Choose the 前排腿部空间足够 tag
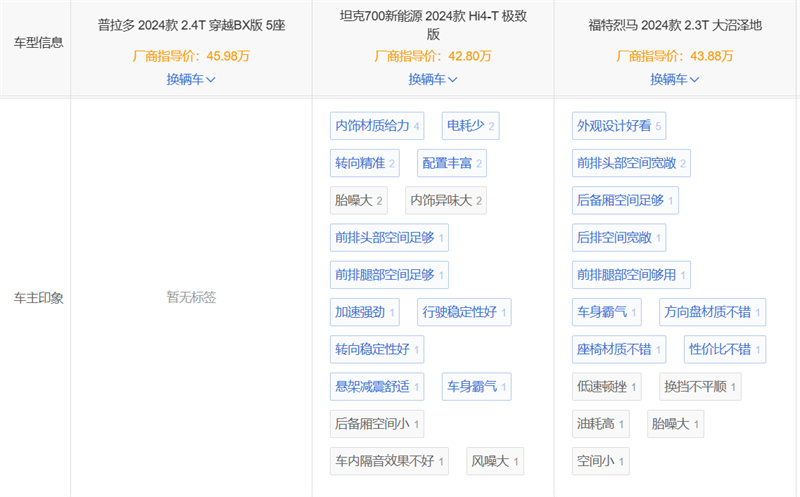Image resolution: width=800 pixels, height=497 pixels. [x=389, y=275]
